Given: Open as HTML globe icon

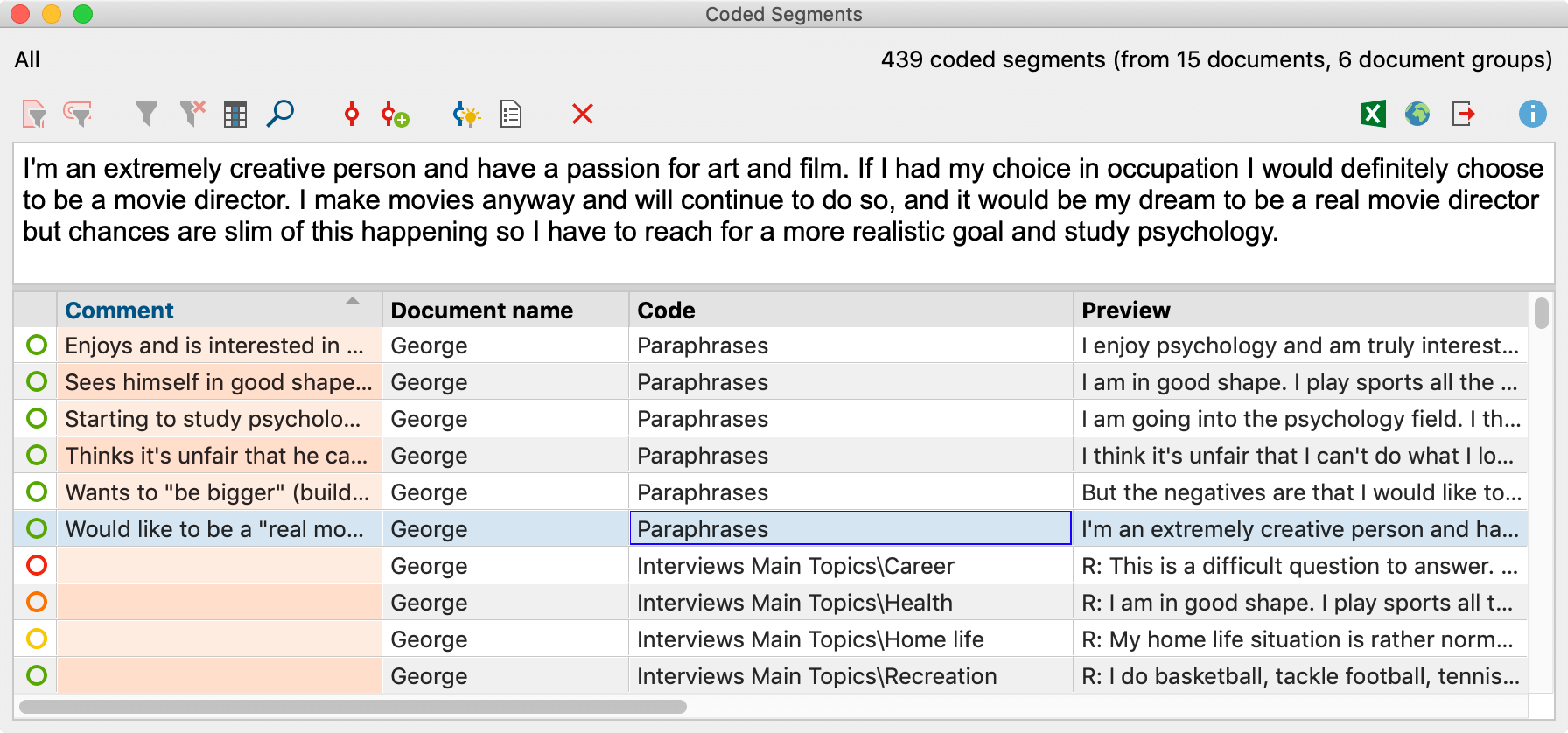Looking at the screenshot, I should [x=1417, y=114].
